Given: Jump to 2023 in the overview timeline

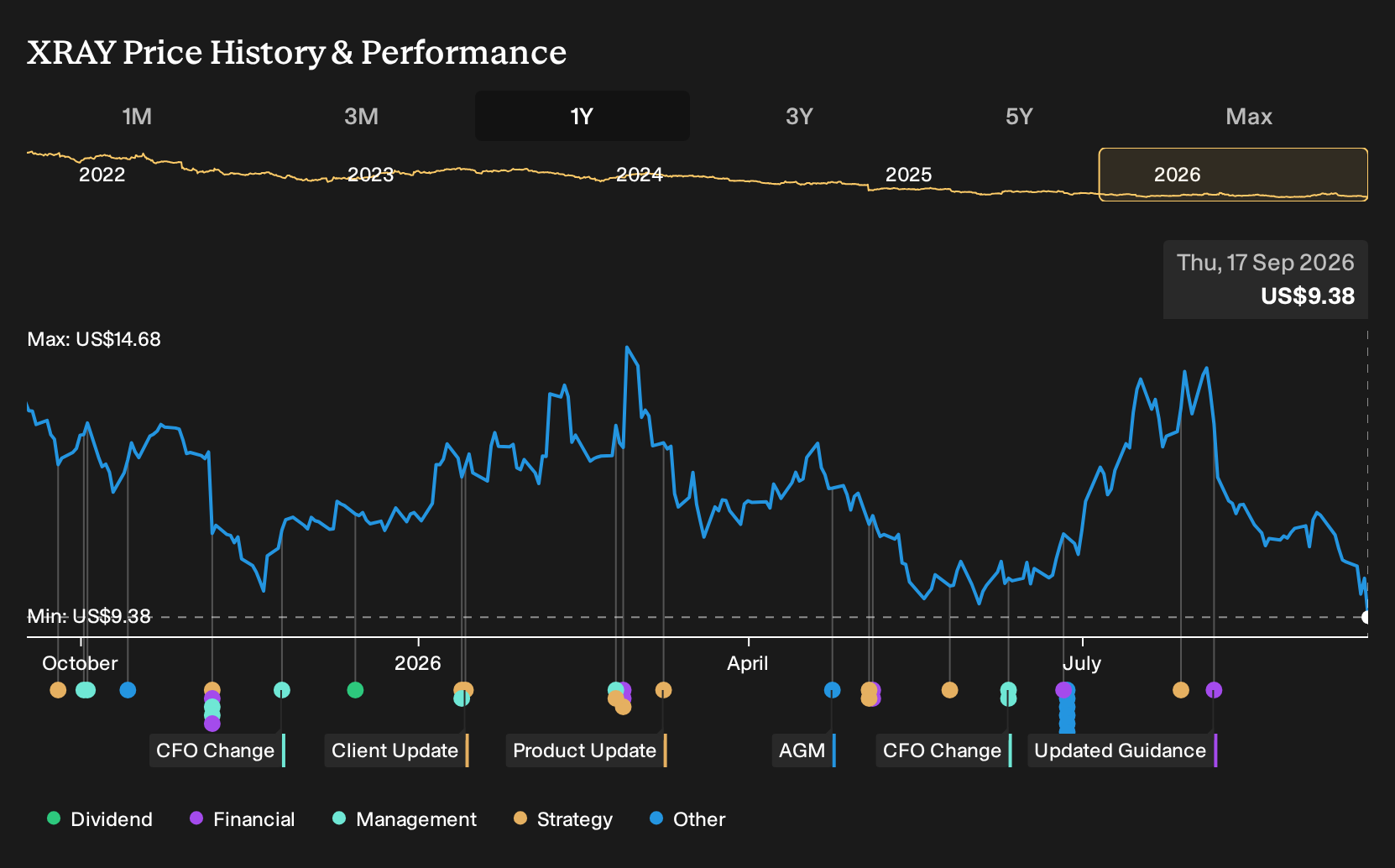Looking at the screenshot, I should tap(370, 175).
